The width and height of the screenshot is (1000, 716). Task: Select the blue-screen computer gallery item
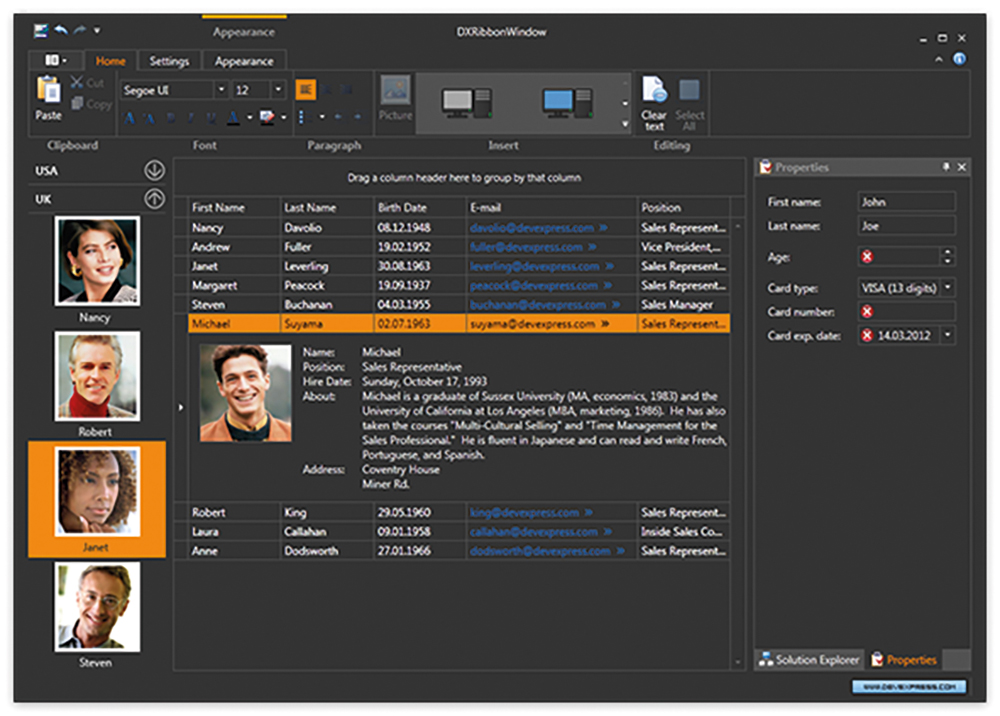(x=567, y=101)
